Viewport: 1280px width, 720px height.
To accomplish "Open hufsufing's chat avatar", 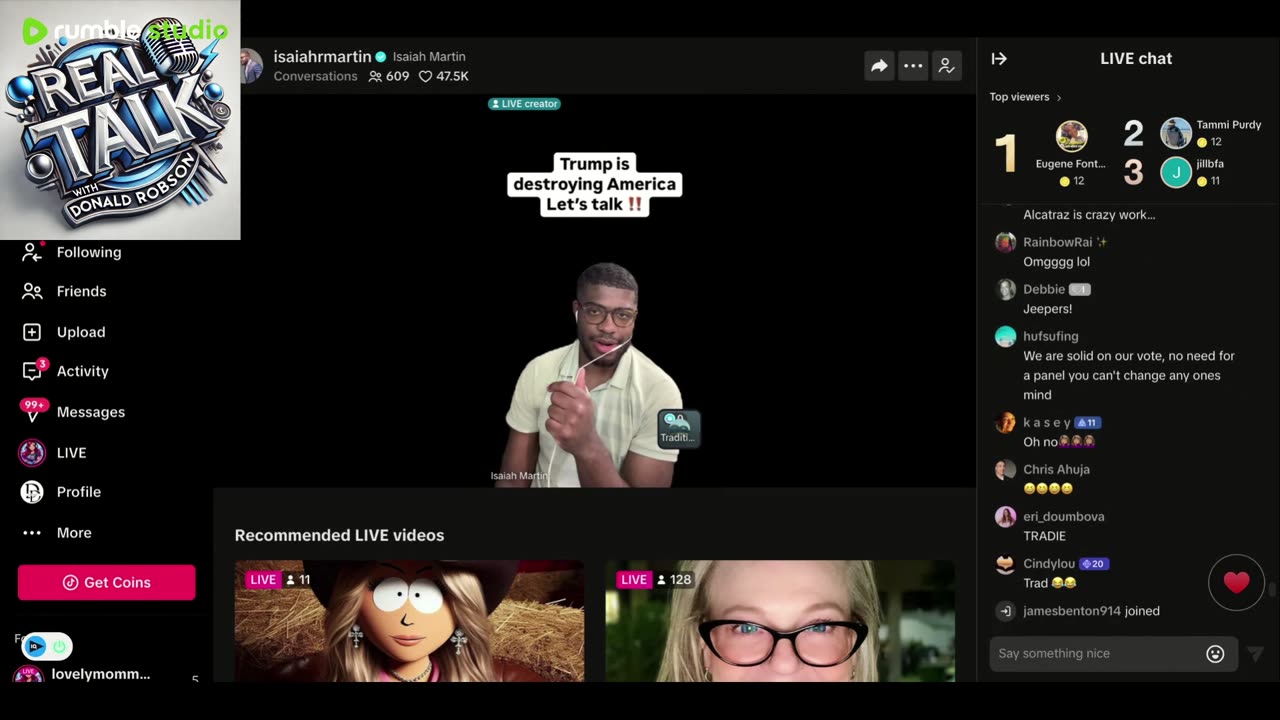I will [1005, 336].
